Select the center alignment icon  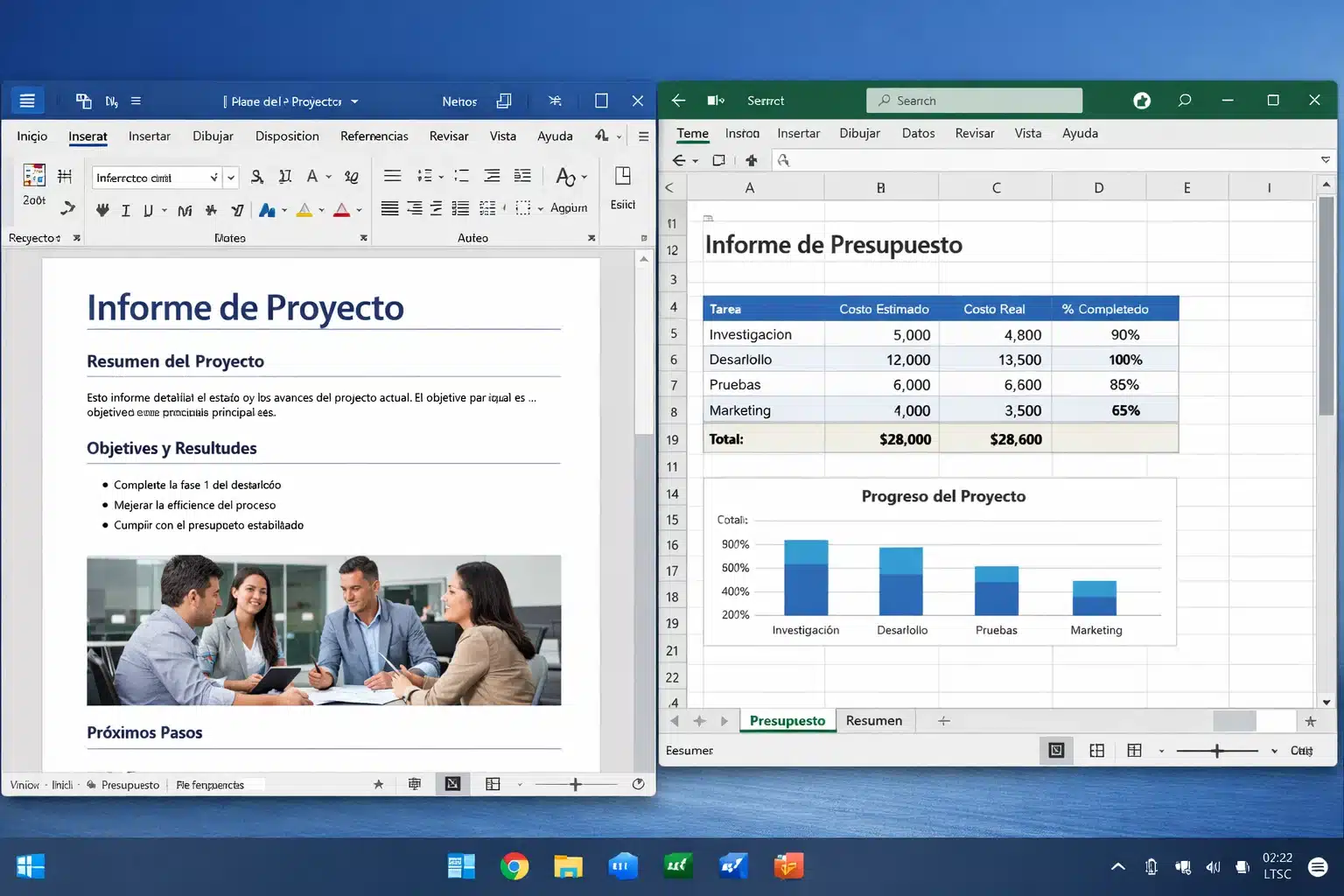(x=416, y=208)
